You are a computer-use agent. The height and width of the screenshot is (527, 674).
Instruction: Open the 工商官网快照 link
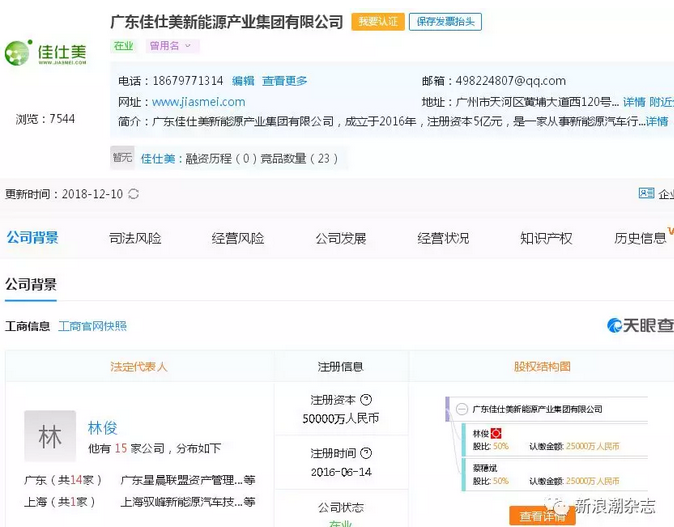pyautogui.click(x=92, y=326)
